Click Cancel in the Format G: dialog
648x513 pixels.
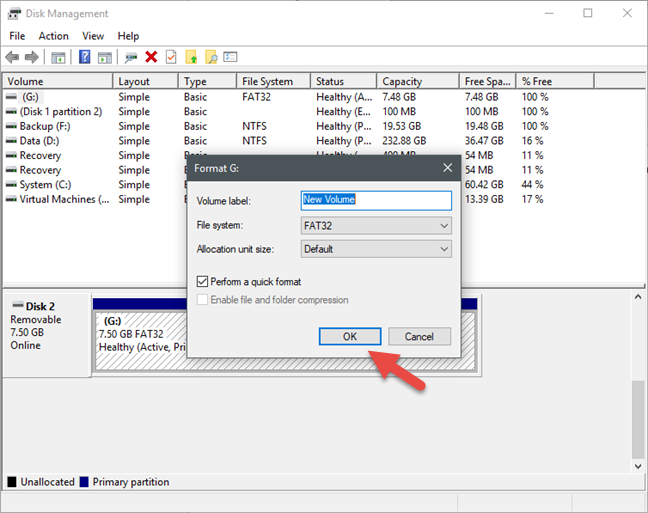coord(419,336)
